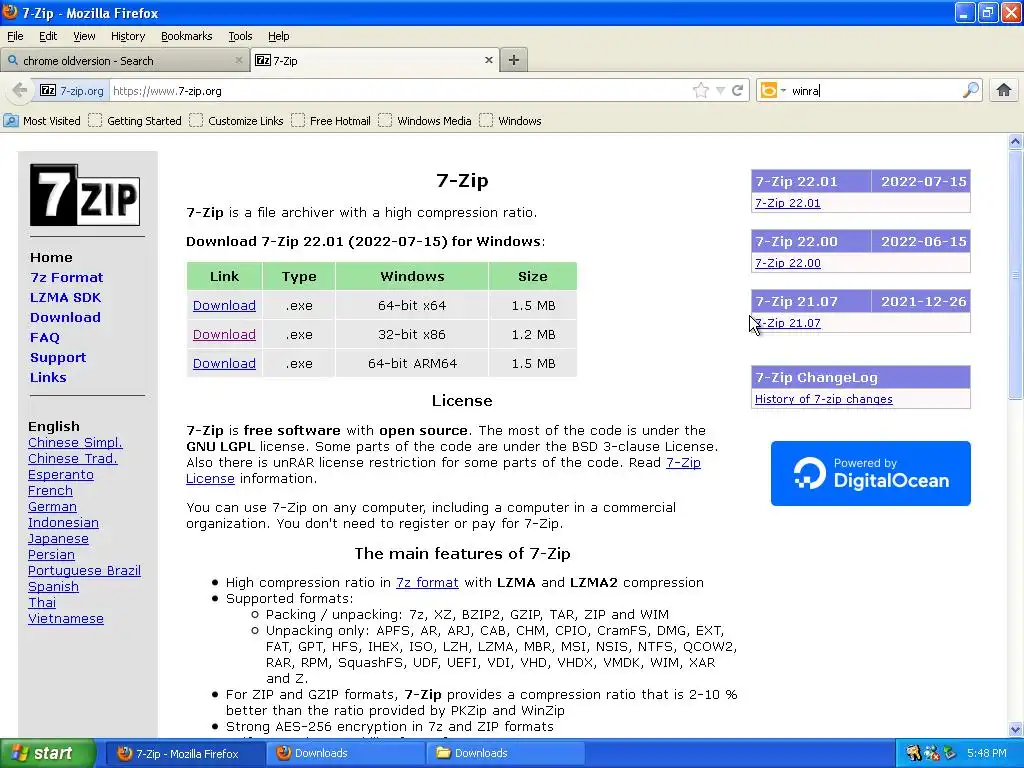The width and height of the screenshot is (1024, 768).
Task: Switch language to Chinese Simpl.
Action: tap(75, 443)
